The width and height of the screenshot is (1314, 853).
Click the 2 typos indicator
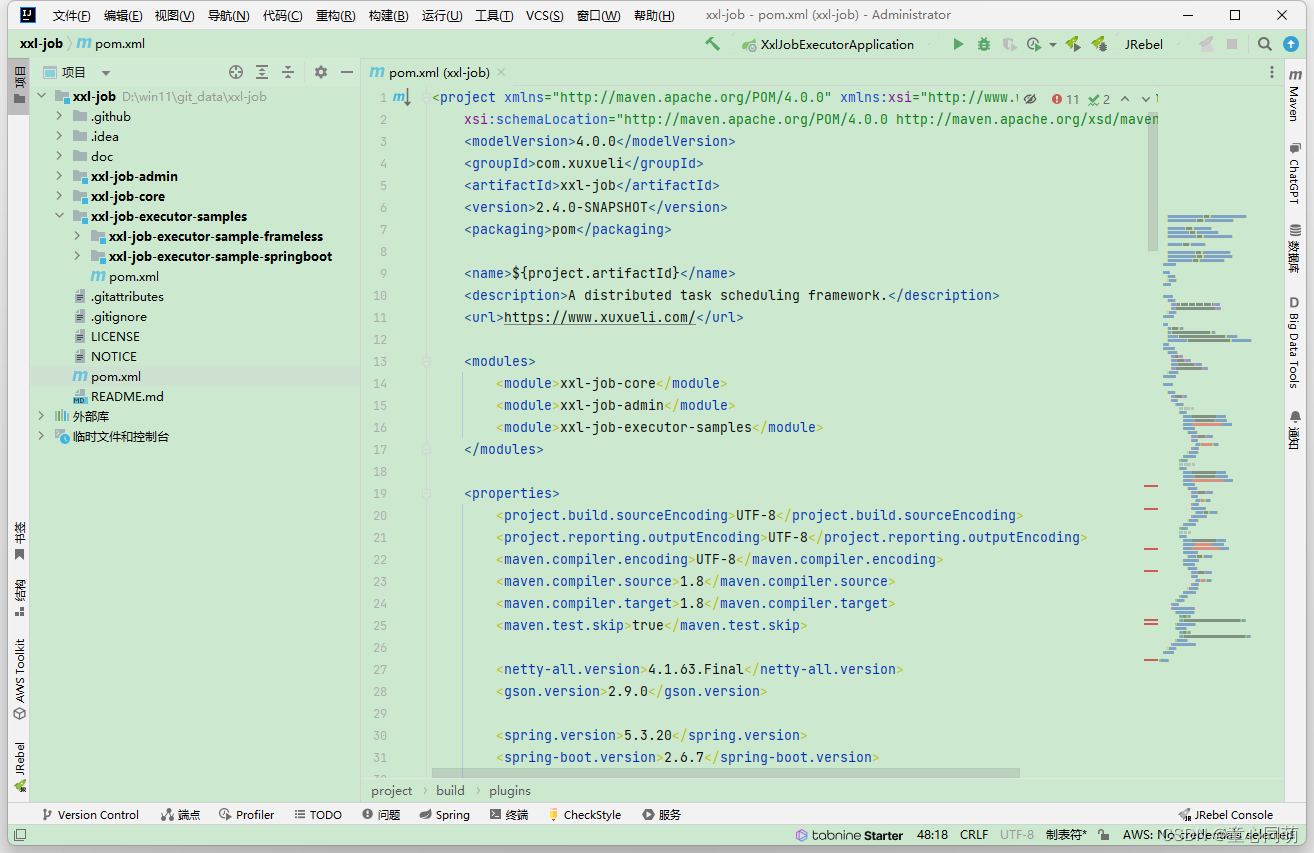[1100, 99]
